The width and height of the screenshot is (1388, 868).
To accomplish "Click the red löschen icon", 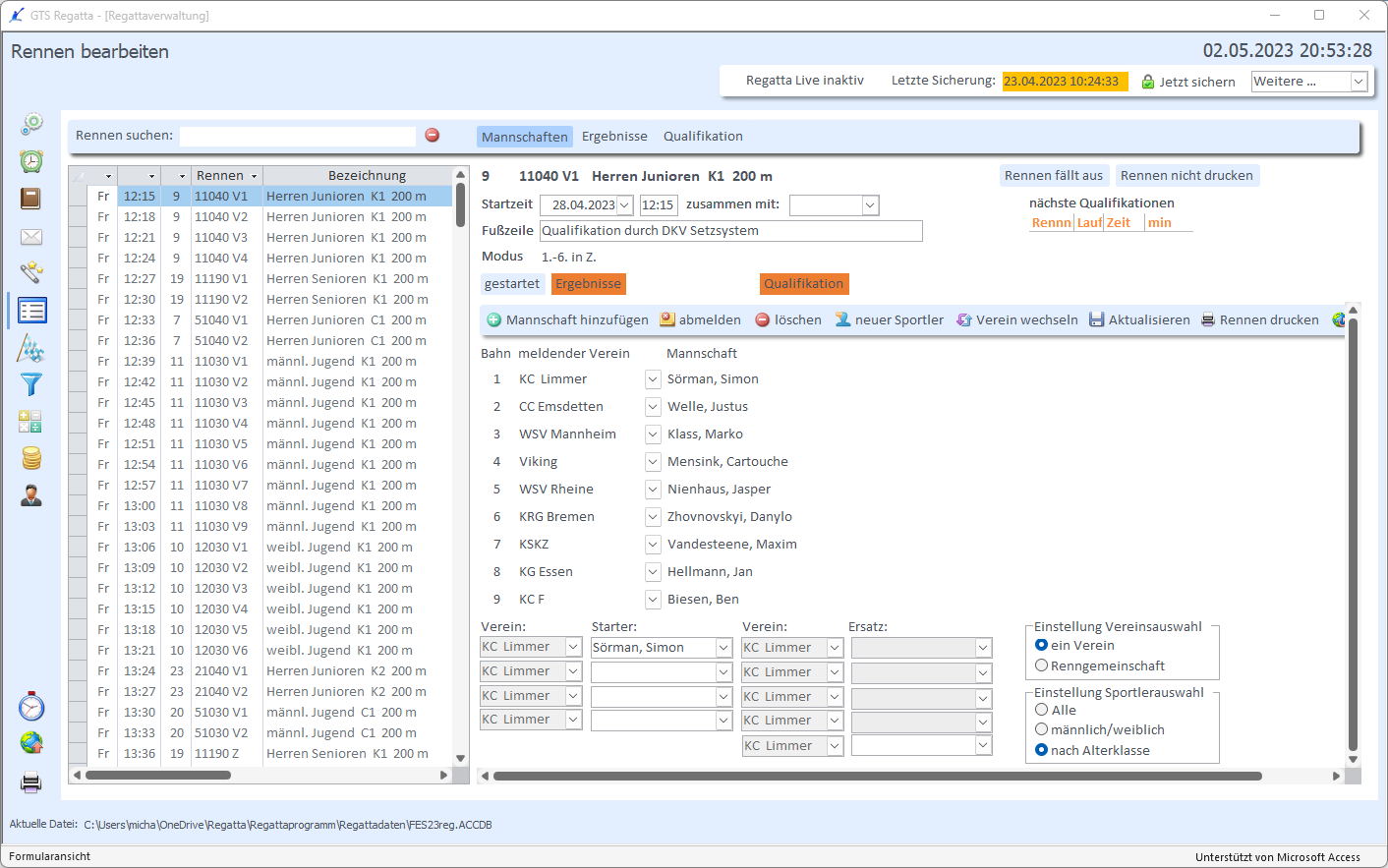I will (763, 319).
